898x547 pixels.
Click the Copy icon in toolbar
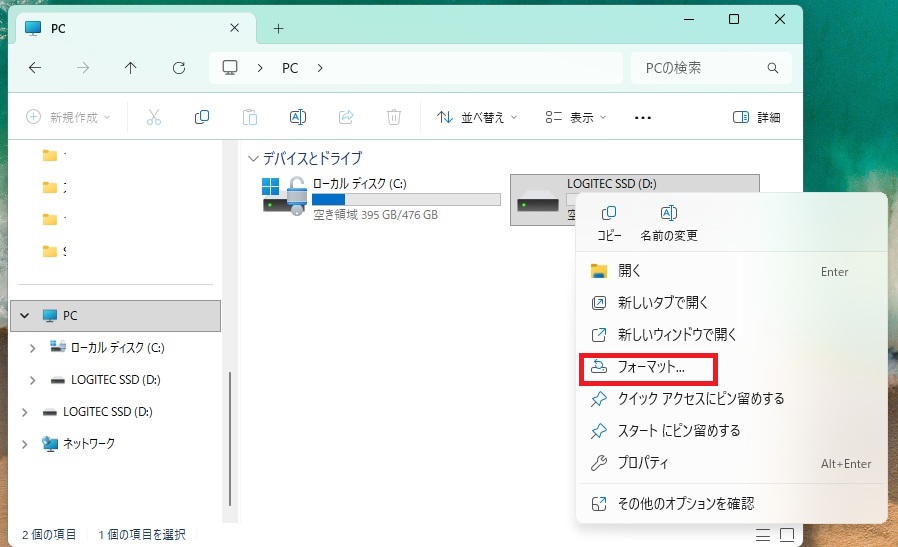coord(202,117)
